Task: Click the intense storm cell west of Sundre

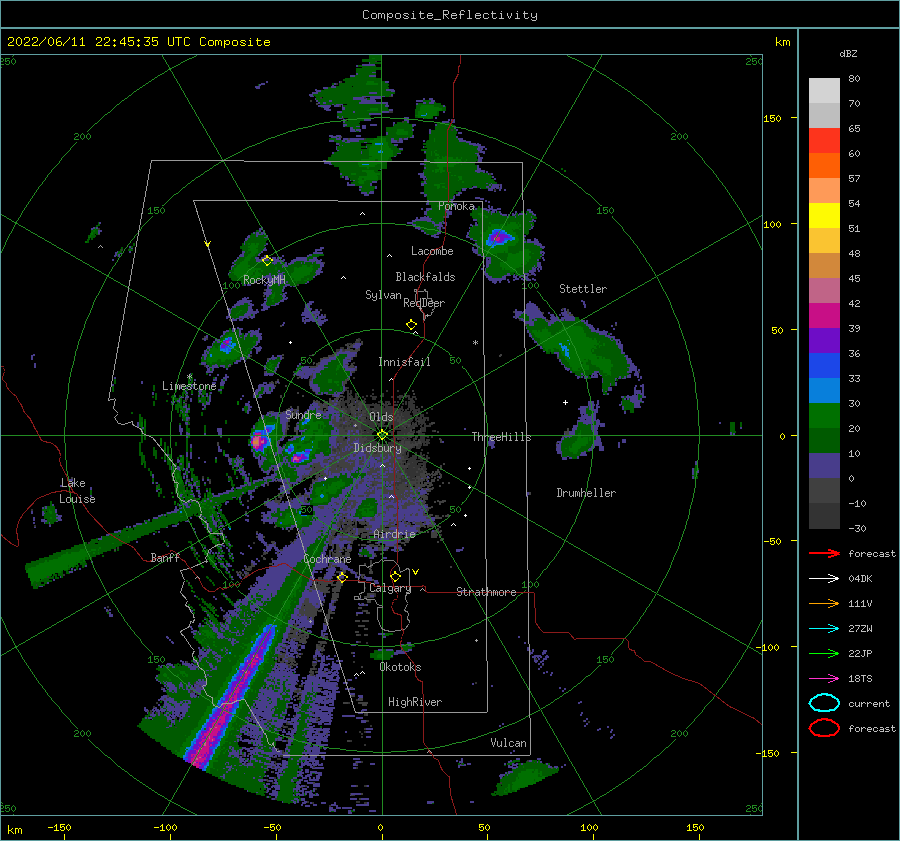Action: coord(259,441)
